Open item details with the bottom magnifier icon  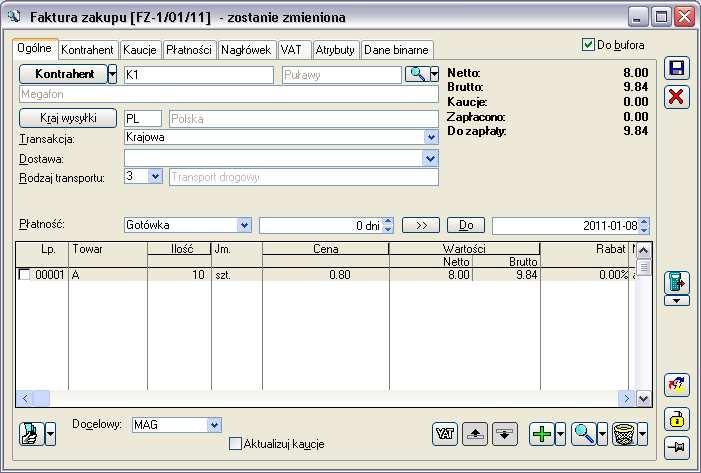(x=584, y=434)
